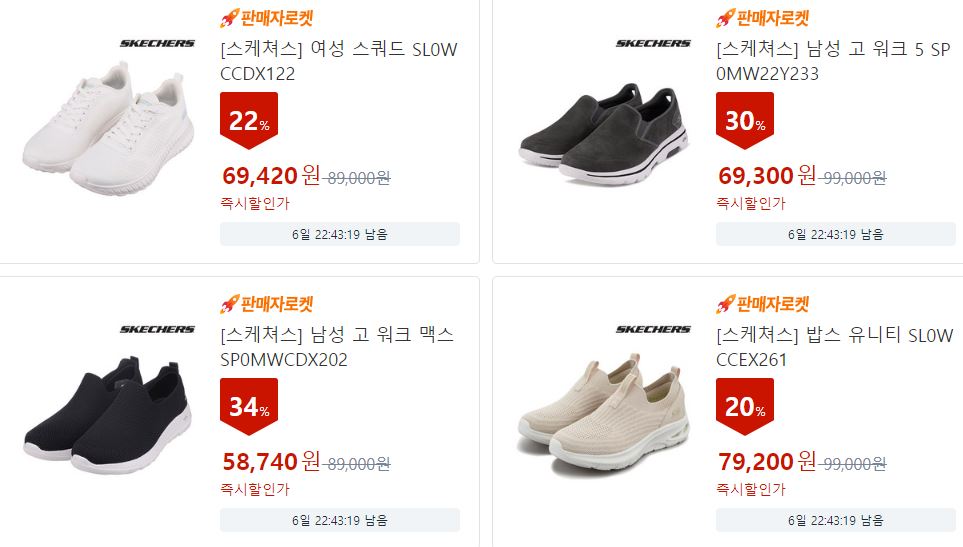Click the 58,740원 sale price
This screenshot has height=547, width=963.
(x=271, y=462)
